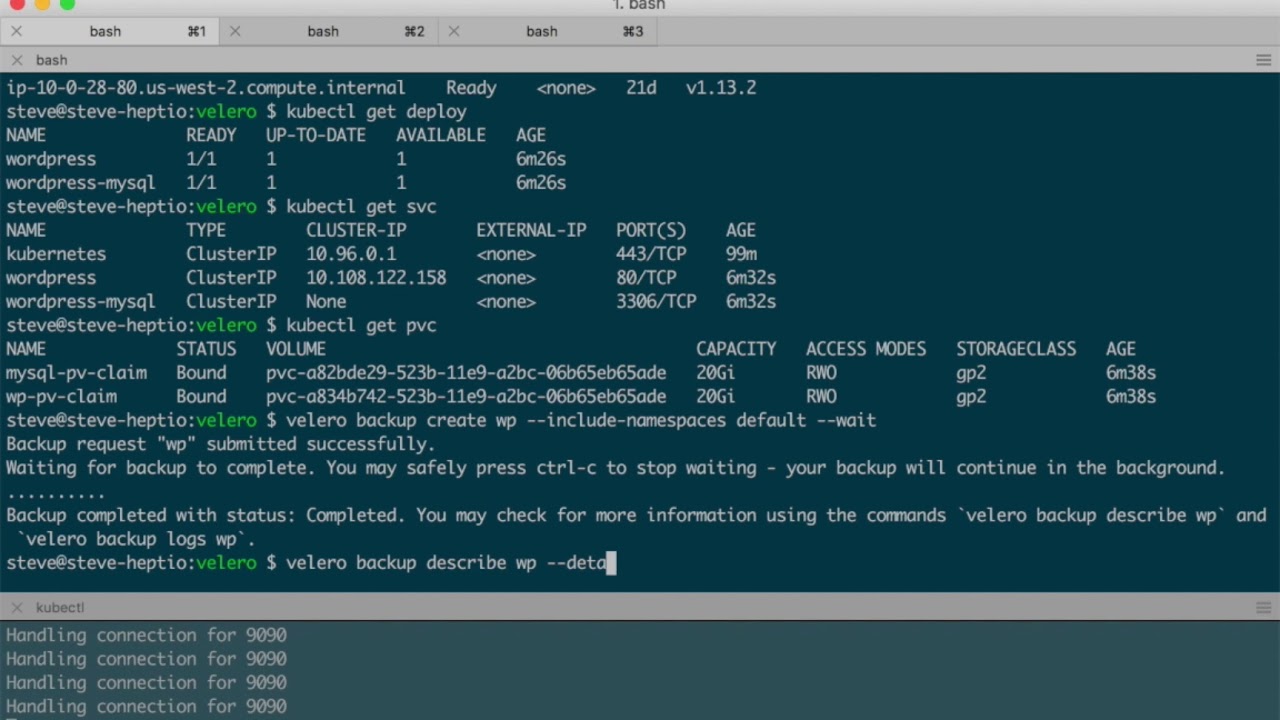
Task: Click the wordpress-mysql deployment row name
Action: coord(81,183)
